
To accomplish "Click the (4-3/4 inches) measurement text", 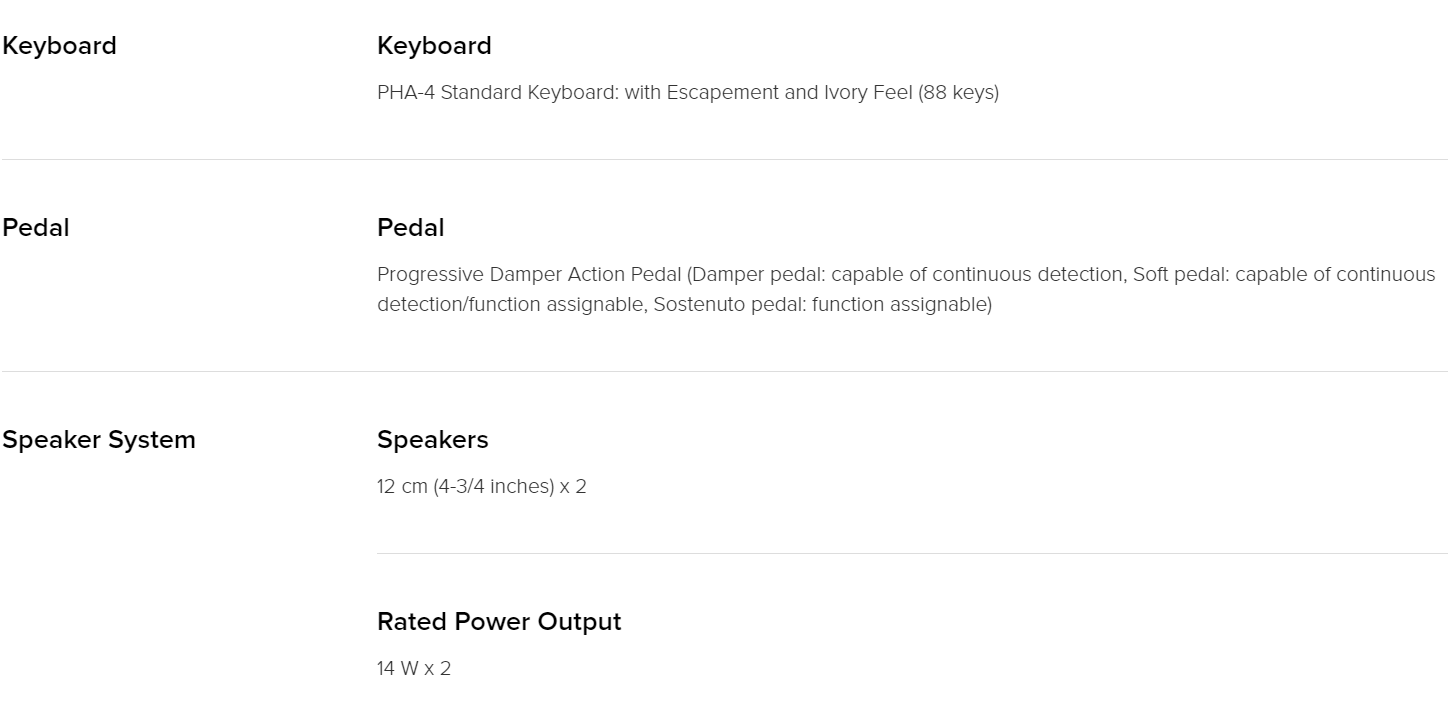I will point(494,487).
